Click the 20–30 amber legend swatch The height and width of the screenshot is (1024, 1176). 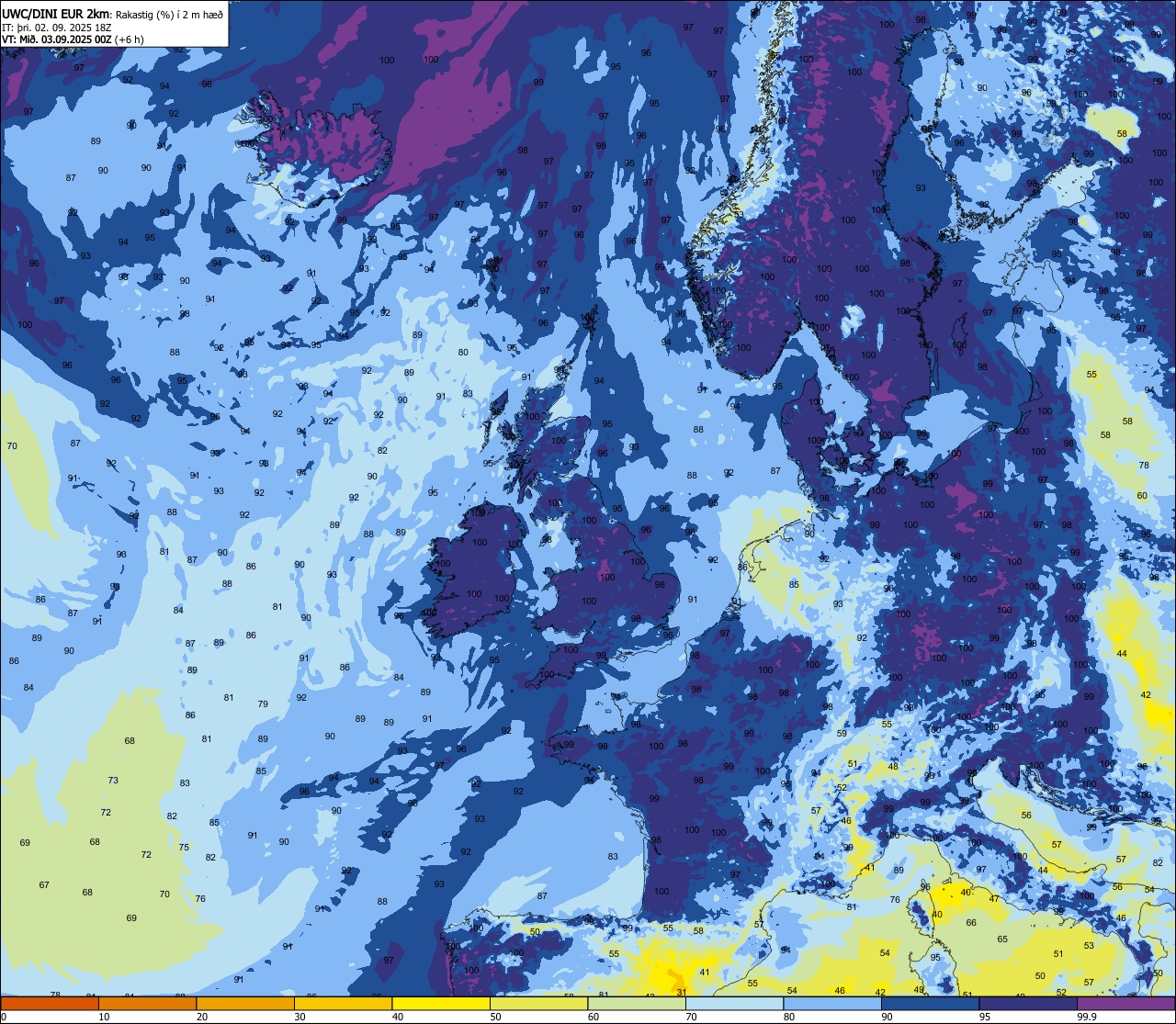click(245, 1003)
